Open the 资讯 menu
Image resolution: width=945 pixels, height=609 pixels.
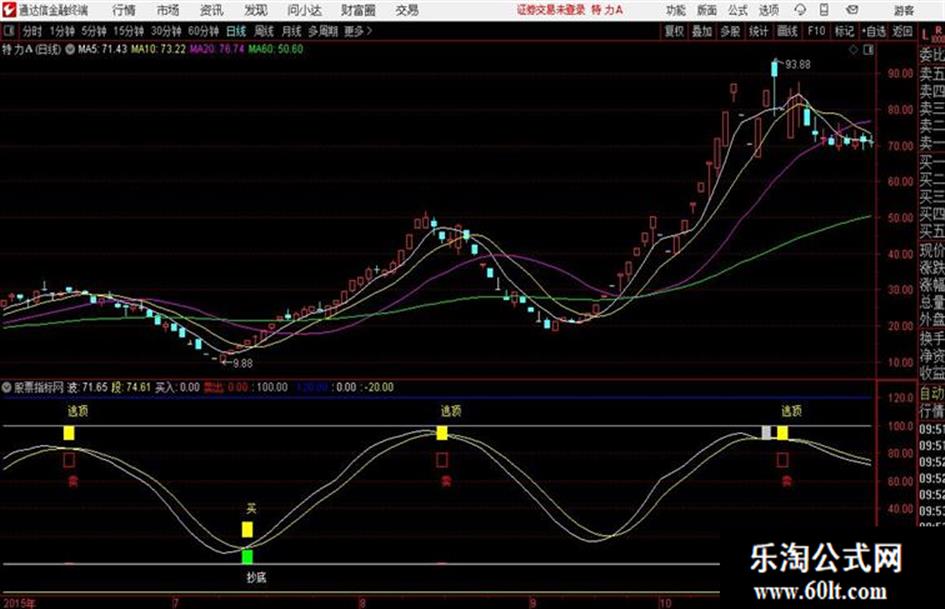coord(212,10)
